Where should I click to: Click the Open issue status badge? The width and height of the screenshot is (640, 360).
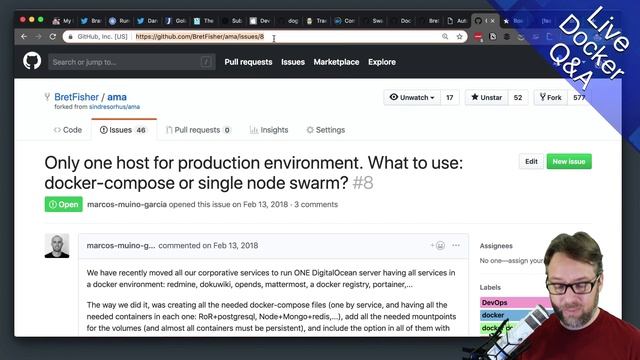[x=64, y=204]
